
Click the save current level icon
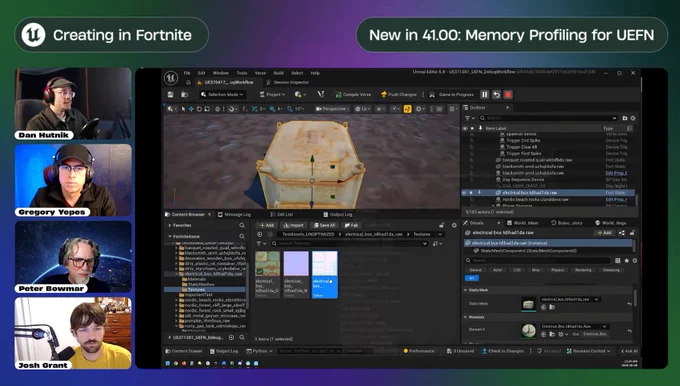pos(171,95)
